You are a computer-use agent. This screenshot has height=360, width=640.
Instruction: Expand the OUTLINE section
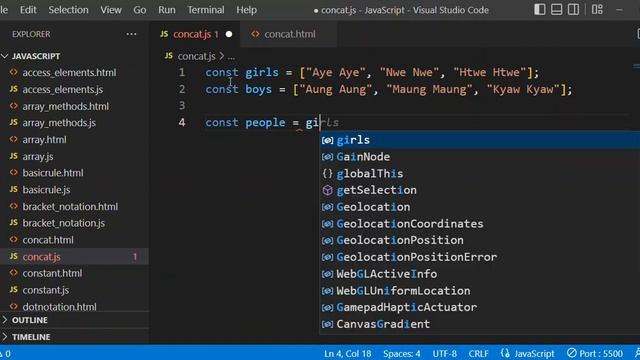click(x=29, y=320)
